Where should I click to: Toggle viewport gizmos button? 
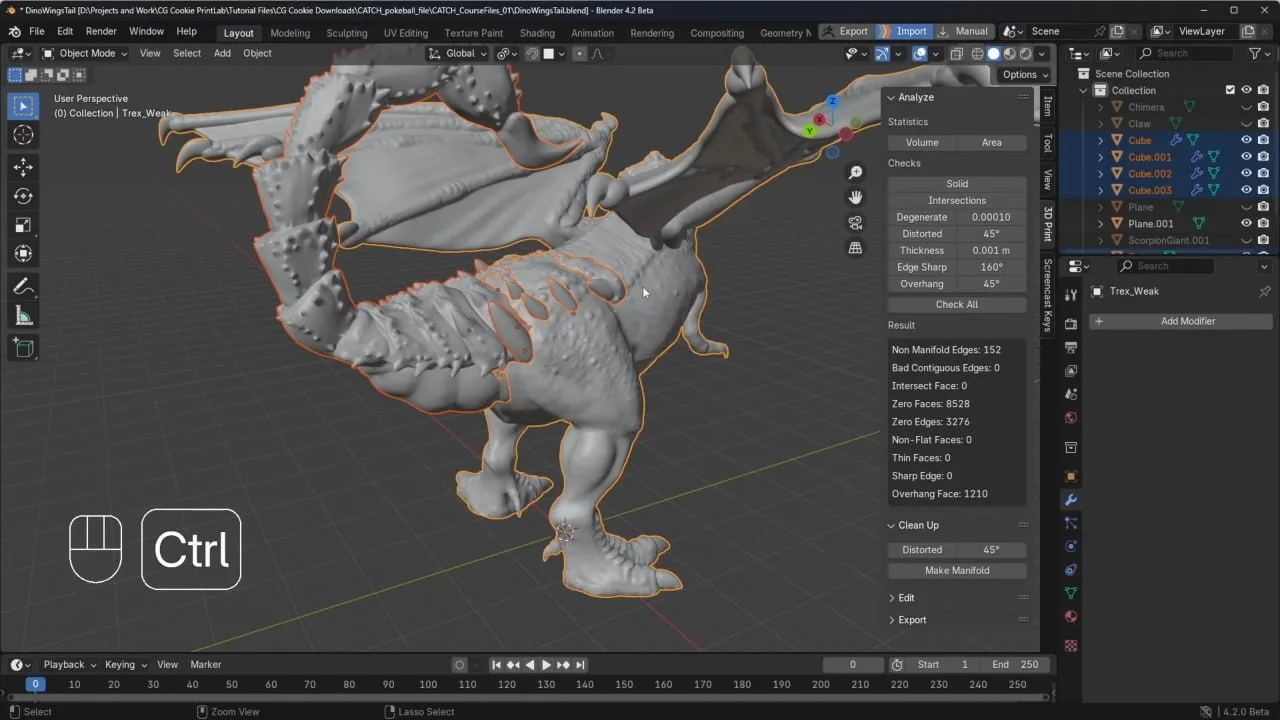(x=883, y=53)
